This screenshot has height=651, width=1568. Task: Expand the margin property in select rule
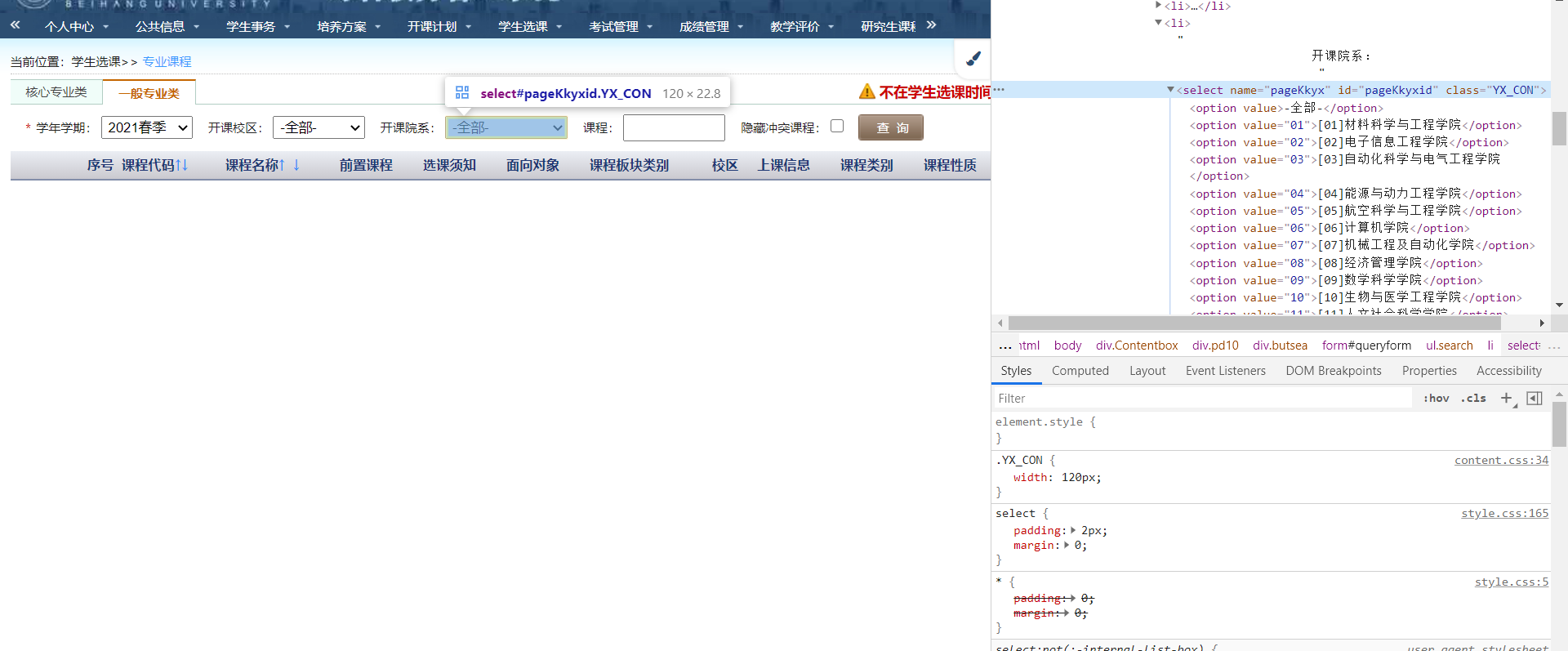(x=1067, y=545)
